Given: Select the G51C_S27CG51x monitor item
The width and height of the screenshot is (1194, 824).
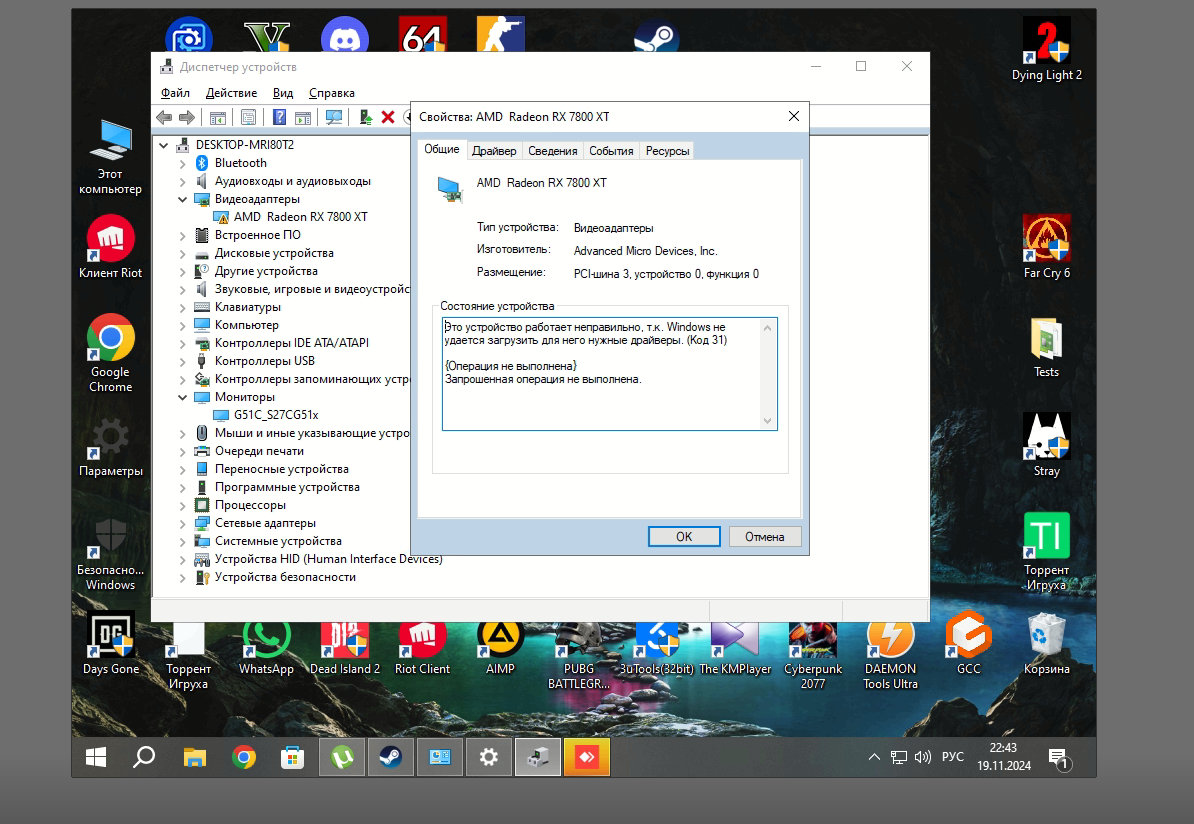Looking at the screenshot, I should click(276, 415).
